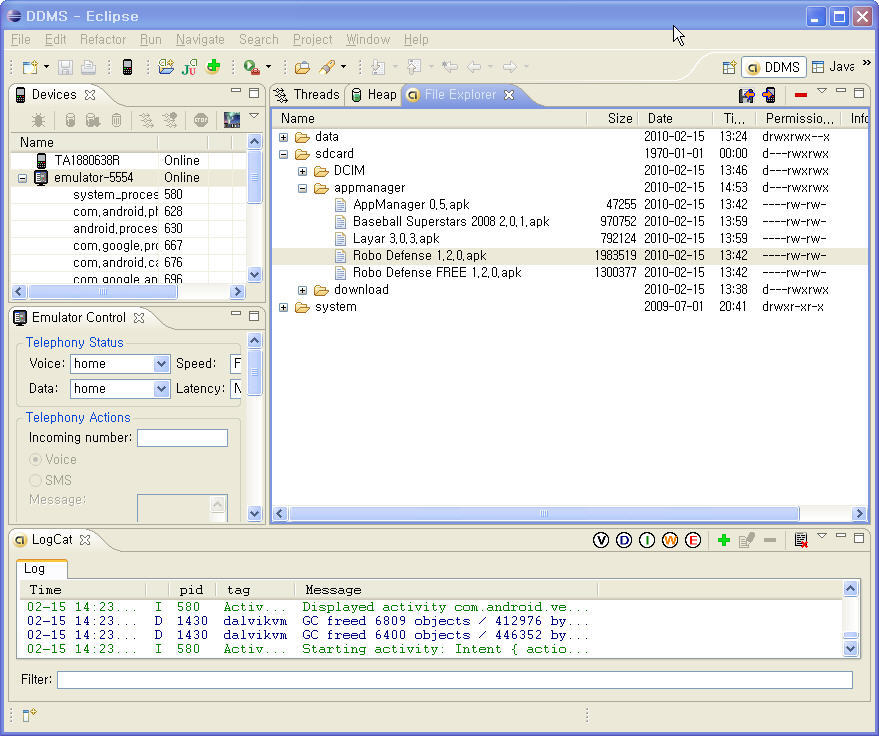This screenshot has height=736, width=879.
Task: Open the Window menu
Action: click(x=368, y=40)
